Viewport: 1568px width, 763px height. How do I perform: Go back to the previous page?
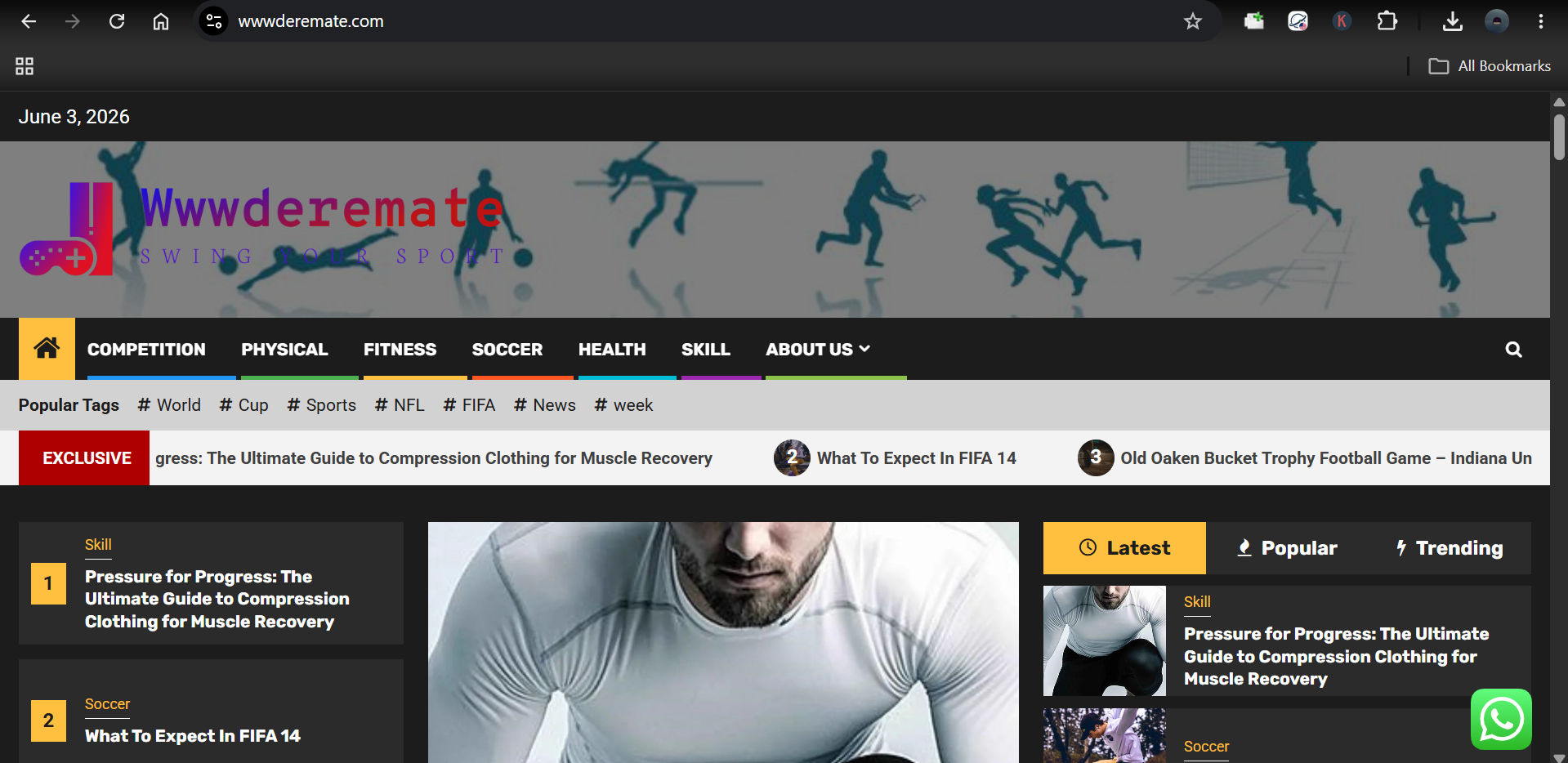[29, 21]
